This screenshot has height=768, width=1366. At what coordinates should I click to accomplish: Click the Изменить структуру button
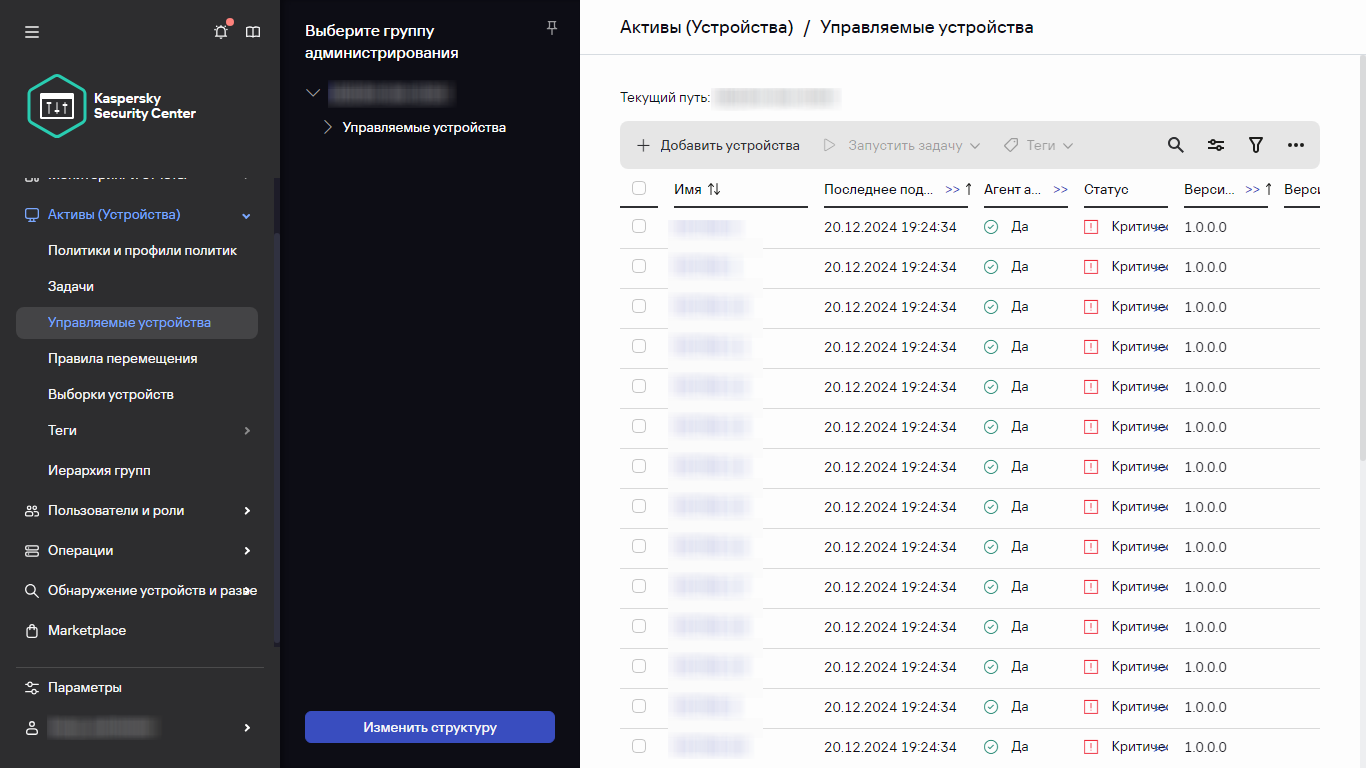click(429, 727)
